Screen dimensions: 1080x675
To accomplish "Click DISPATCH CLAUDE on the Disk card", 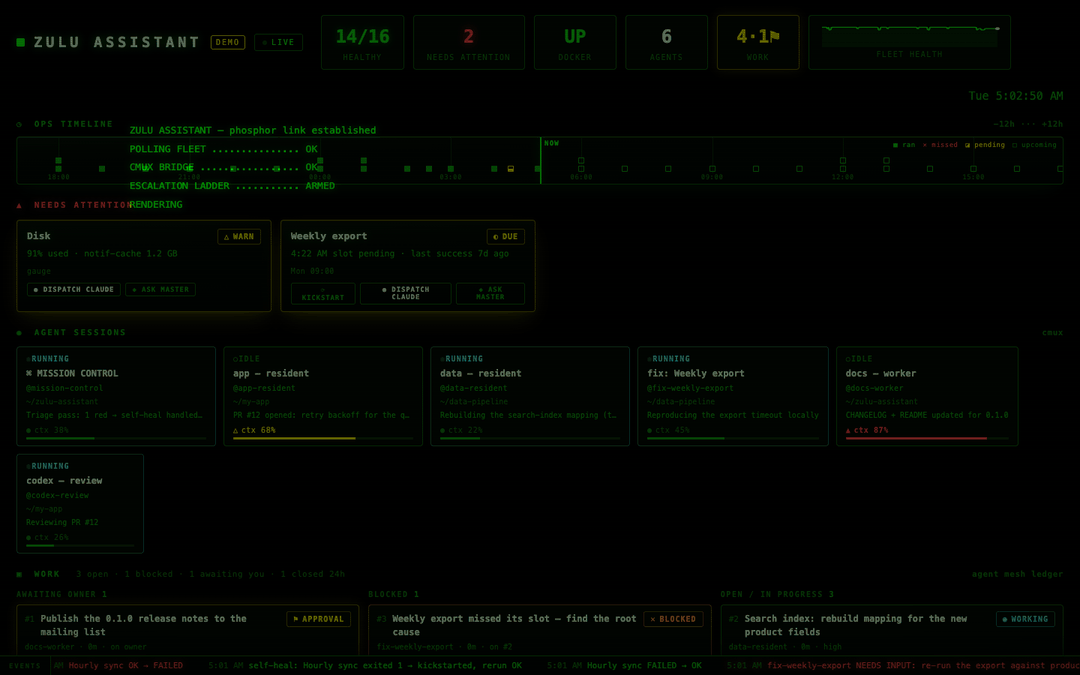I will [x=74, y=289].
